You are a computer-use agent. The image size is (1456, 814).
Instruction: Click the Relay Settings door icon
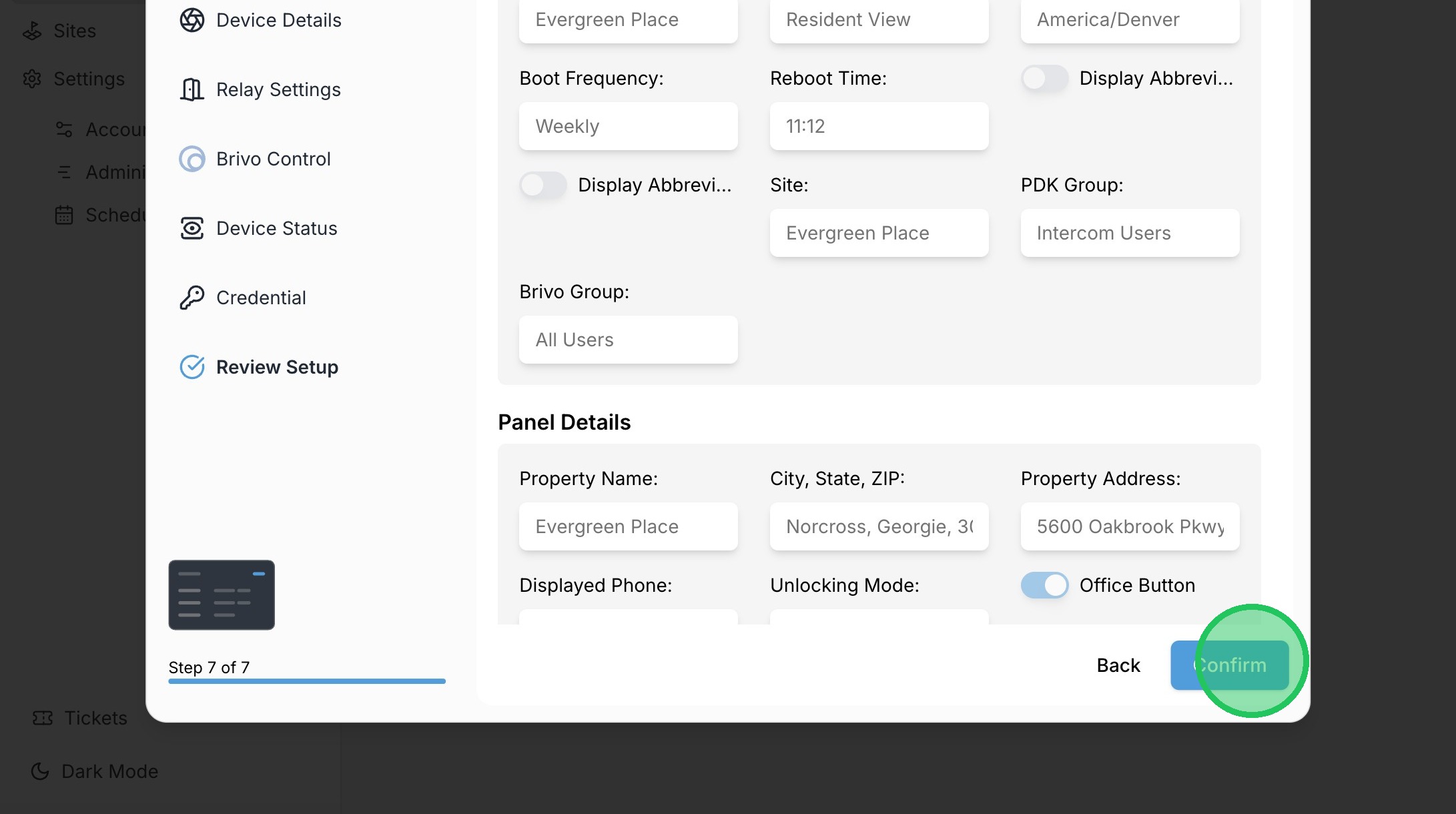(x=192, y=89)
